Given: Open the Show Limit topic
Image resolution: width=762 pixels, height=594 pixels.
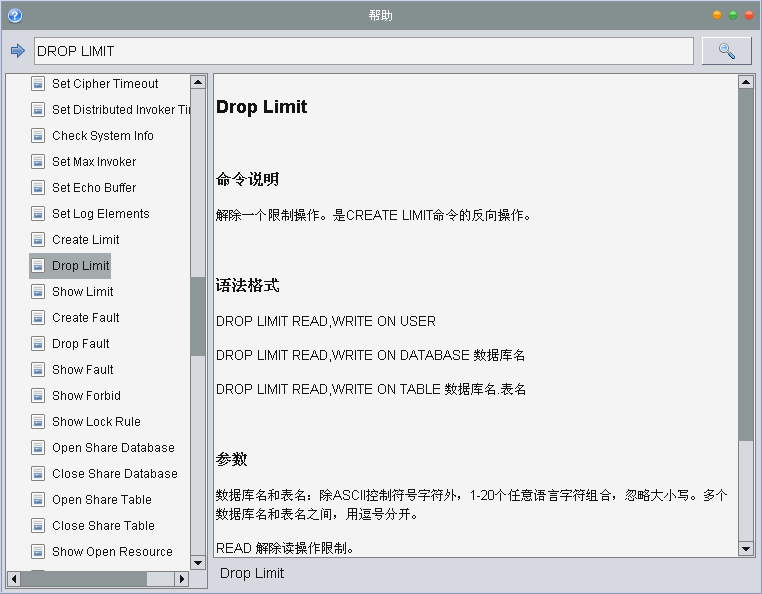Looking at the screenshot, I should coord(83,292).
